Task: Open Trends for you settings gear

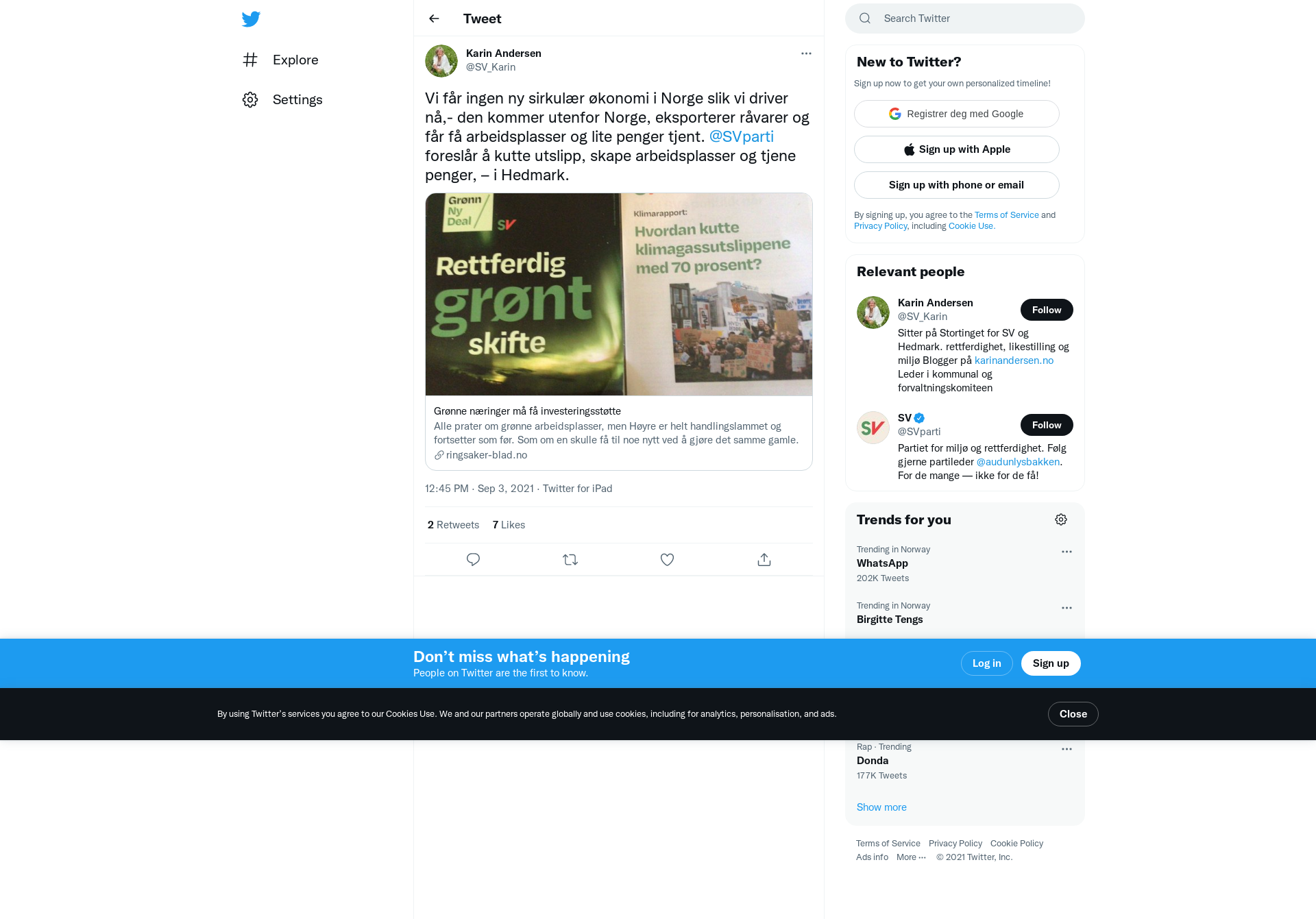Action: [x=1061, y=519]
